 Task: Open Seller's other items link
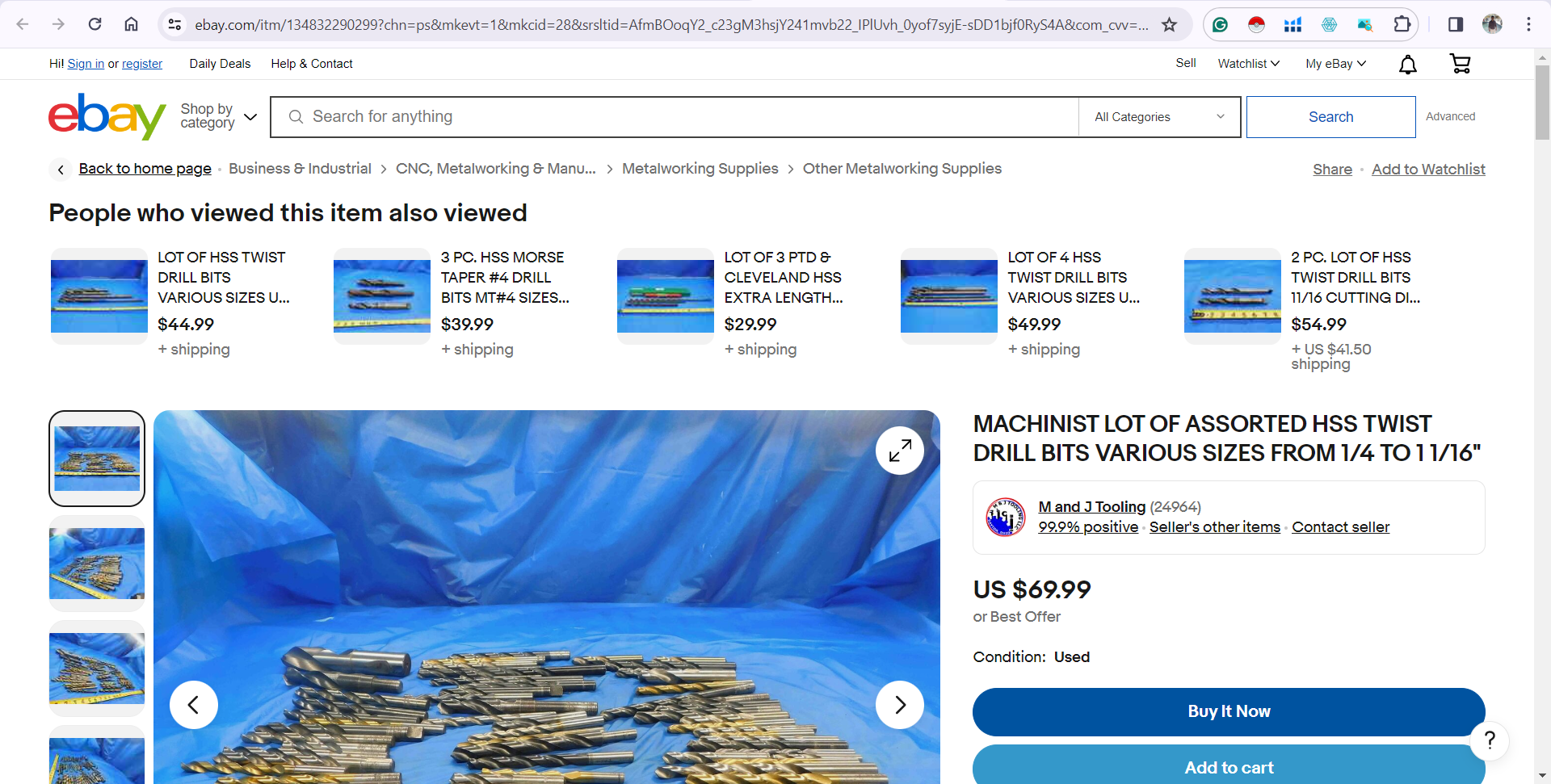click(x=1215, y=527)
